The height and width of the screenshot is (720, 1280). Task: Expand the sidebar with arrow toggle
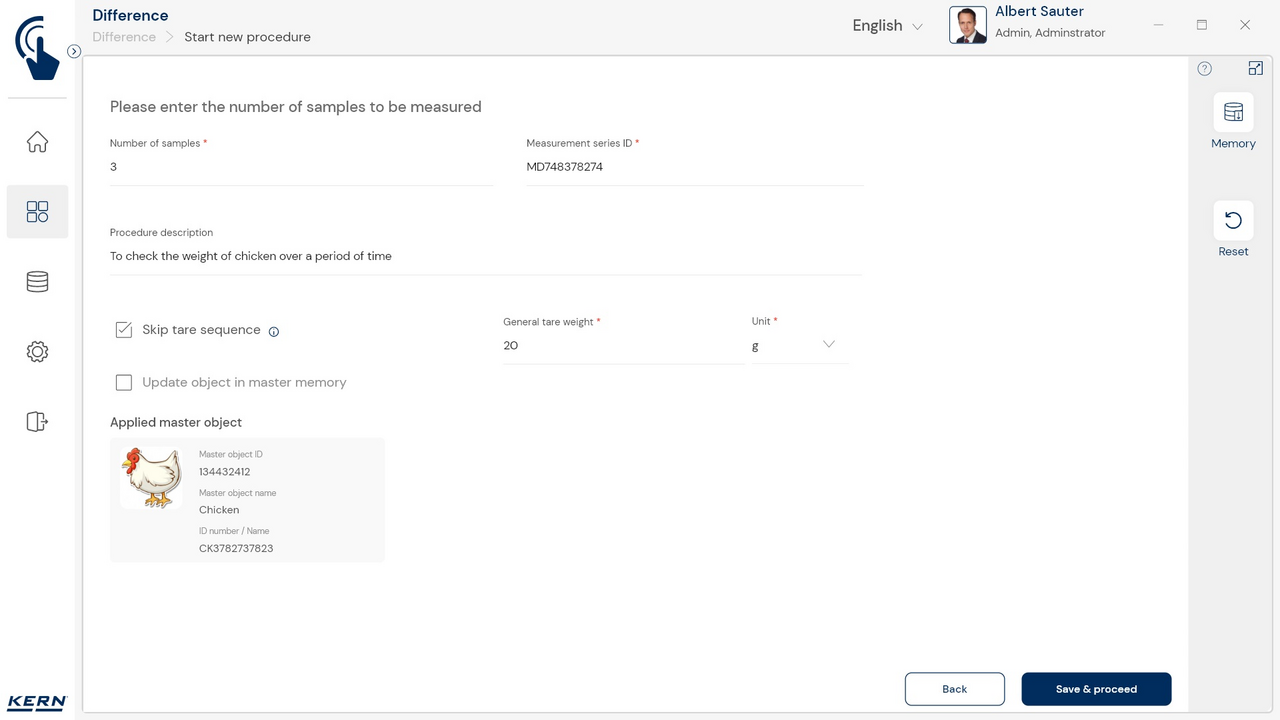tap(74, 51)
